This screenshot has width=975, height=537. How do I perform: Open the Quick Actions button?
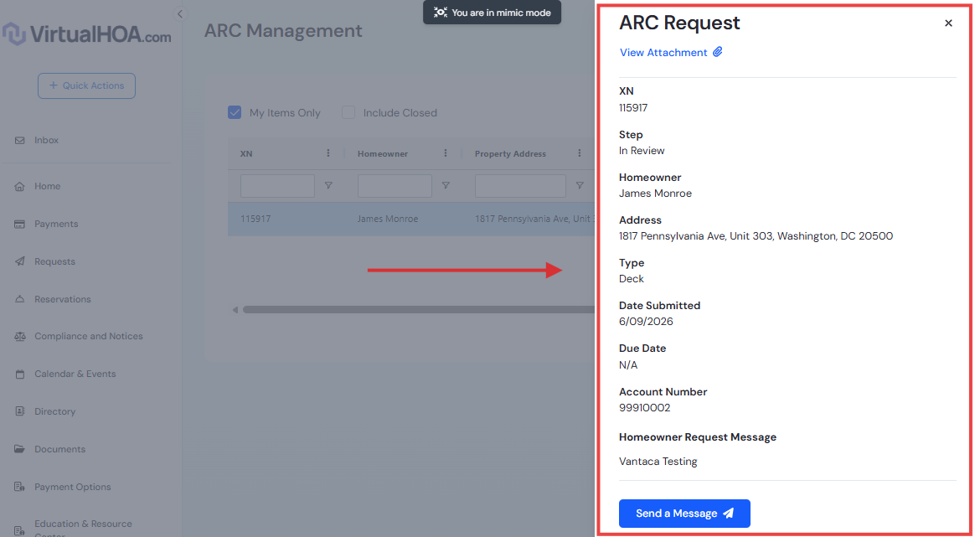pos(86,86)
